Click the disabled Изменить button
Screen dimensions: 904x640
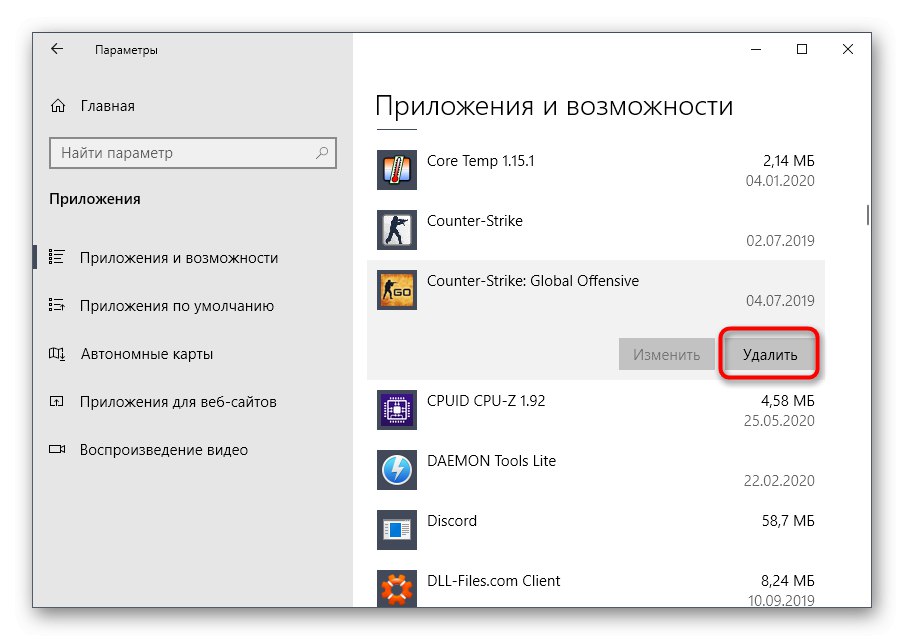pyautogui.click(x=666, y=354)
